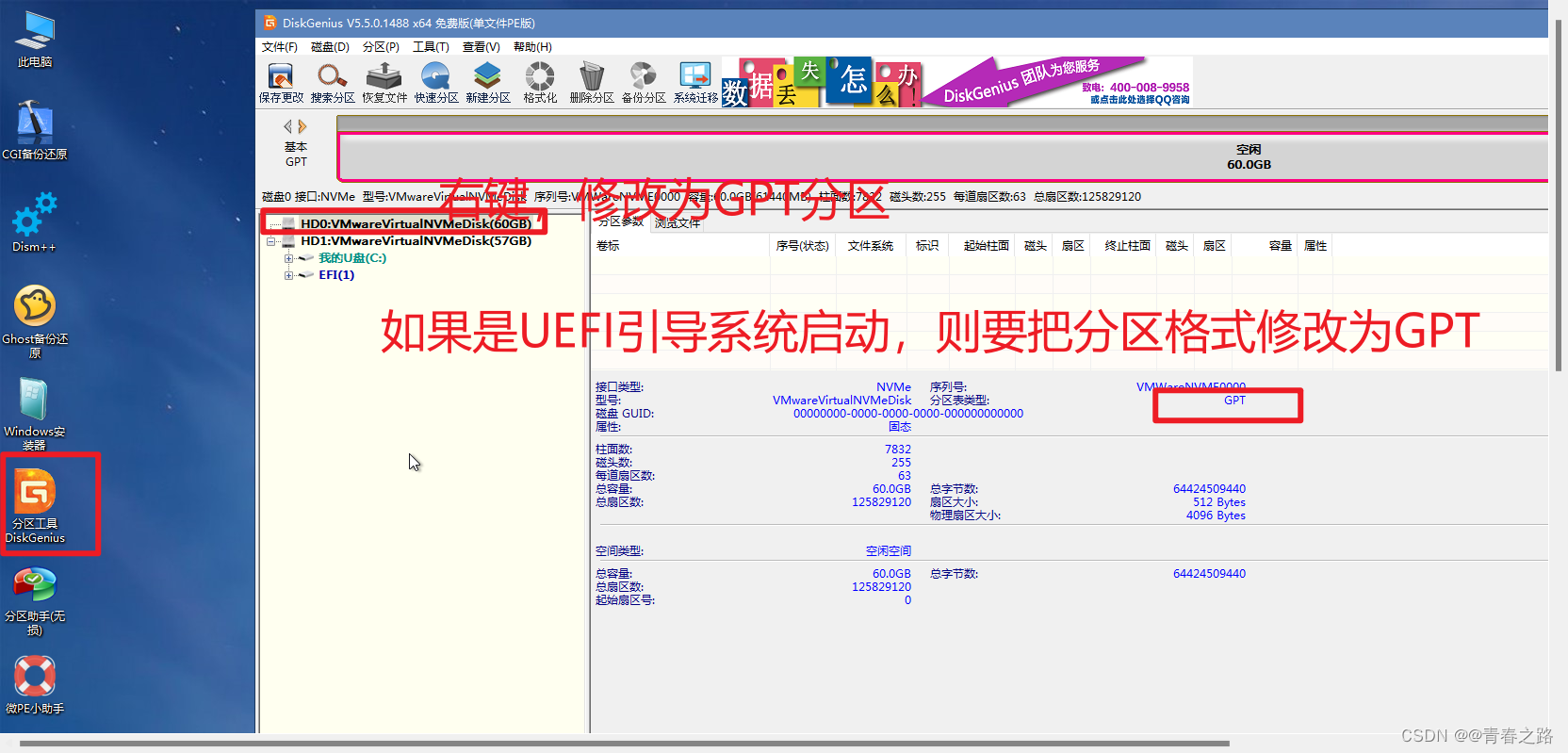Viewport: 1568px width, 753px height.
Task: Select EFI(1) partition in tree
Action: pos(336,274)
